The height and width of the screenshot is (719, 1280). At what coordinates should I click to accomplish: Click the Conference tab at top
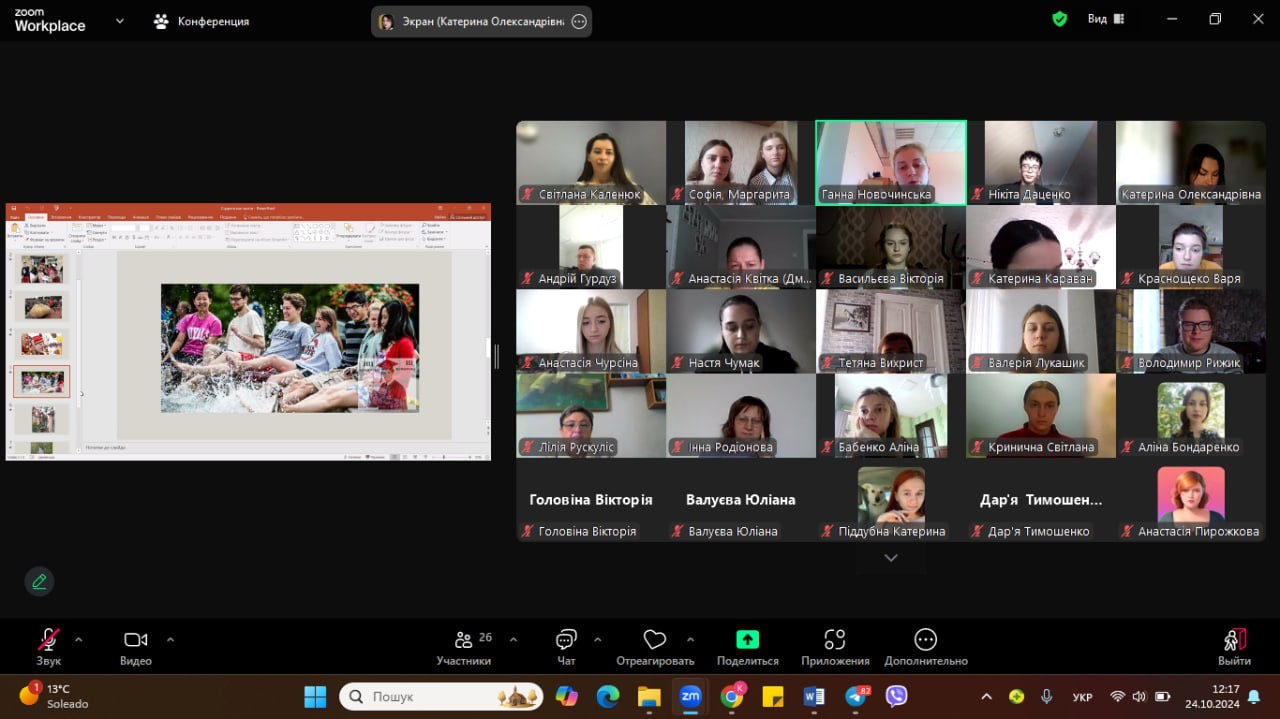pyautogui.click(x=201, y=21)
